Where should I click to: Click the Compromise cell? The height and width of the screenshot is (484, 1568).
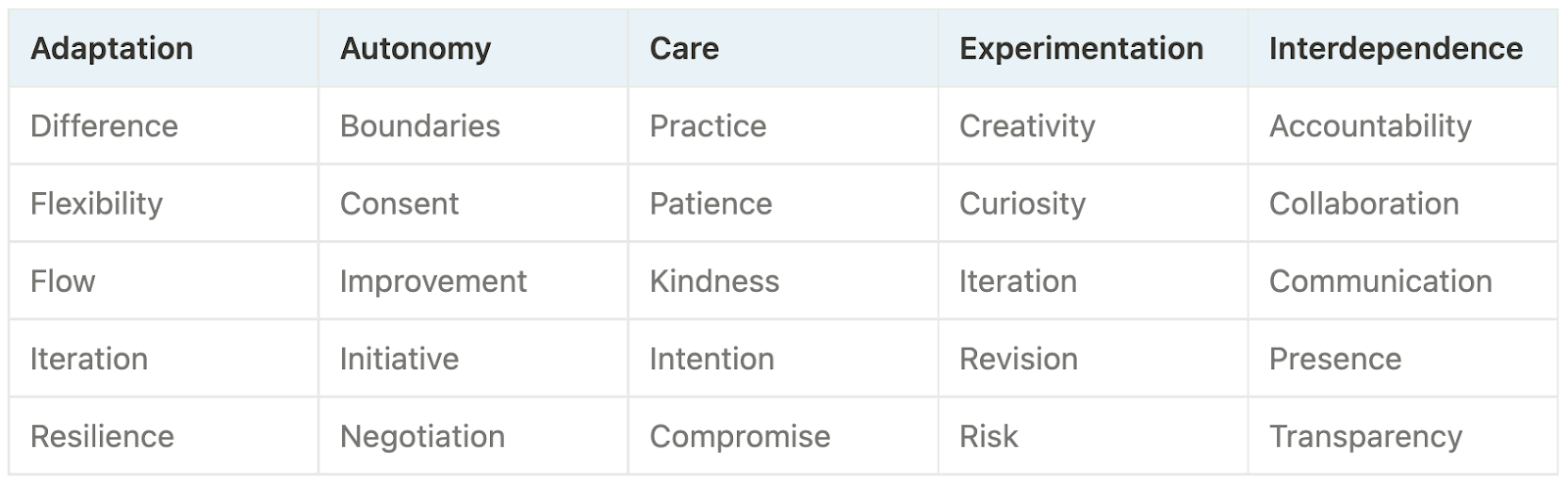[x=783, y=435]
